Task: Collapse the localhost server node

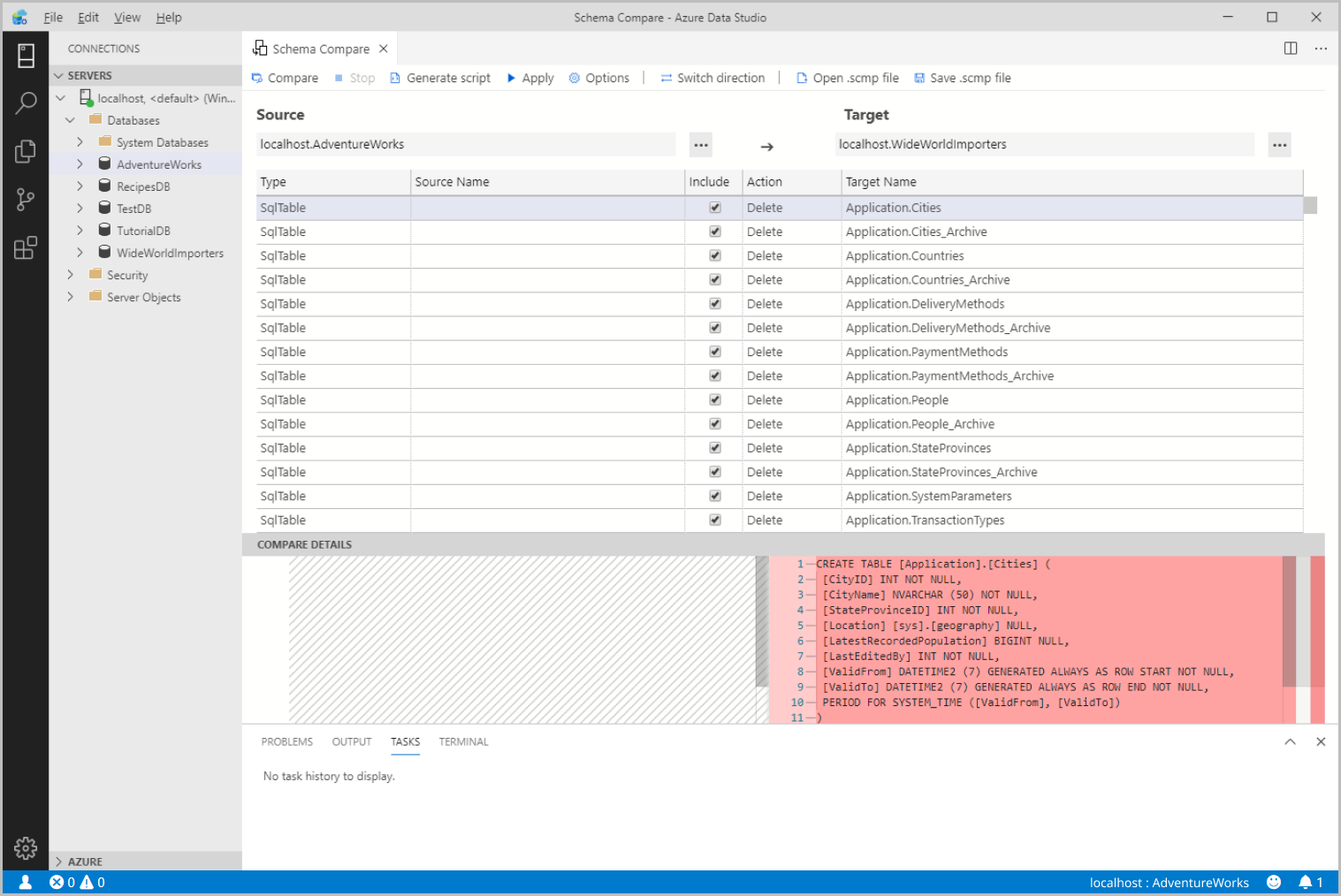Action: tap(61, 98)
